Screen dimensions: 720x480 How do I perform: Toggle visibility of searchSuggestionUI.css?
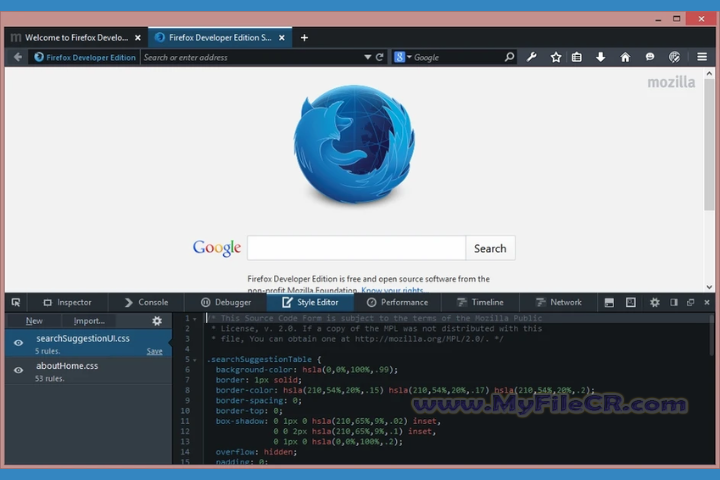18,343
